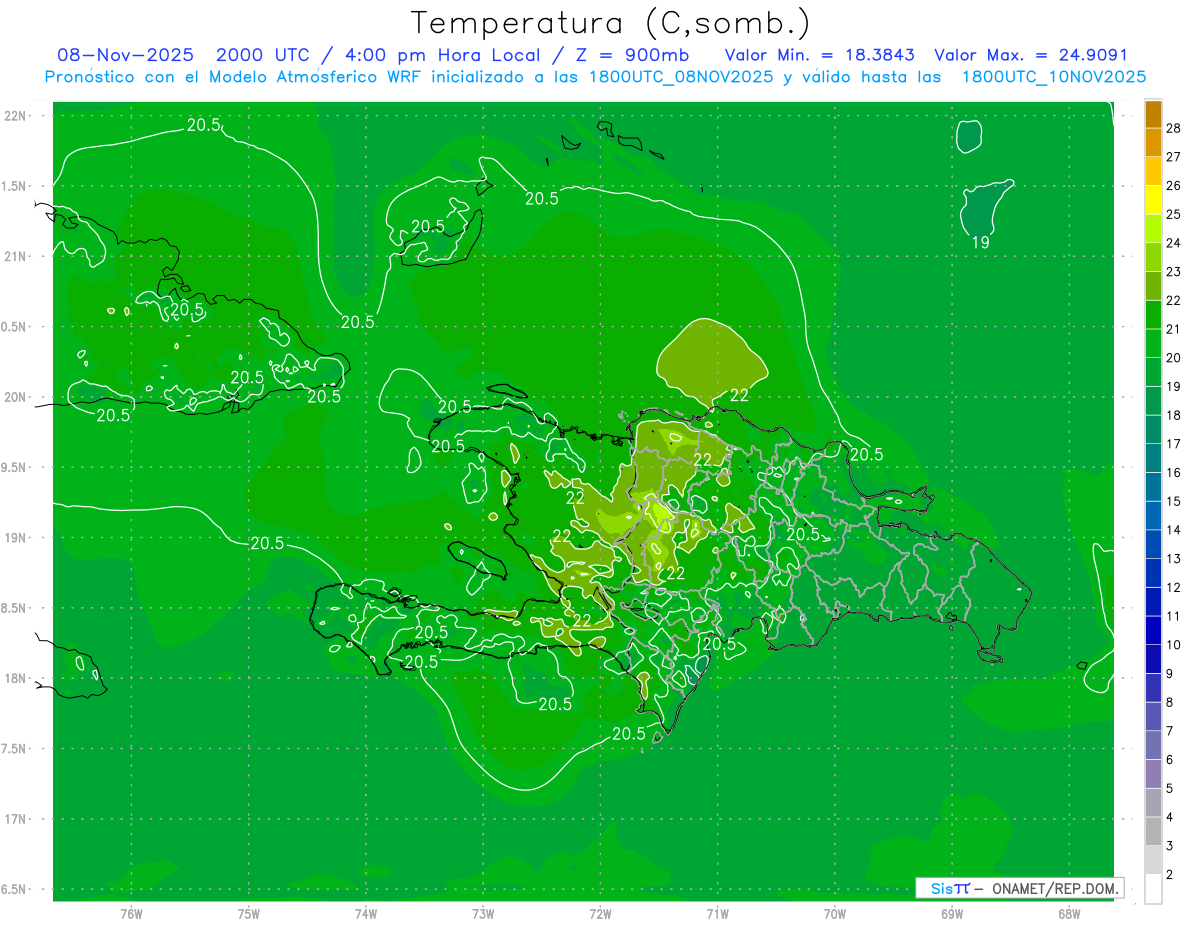Click the legend value "17"
The width and height of the screenshot is (1200, 927).
(1174, 444)
